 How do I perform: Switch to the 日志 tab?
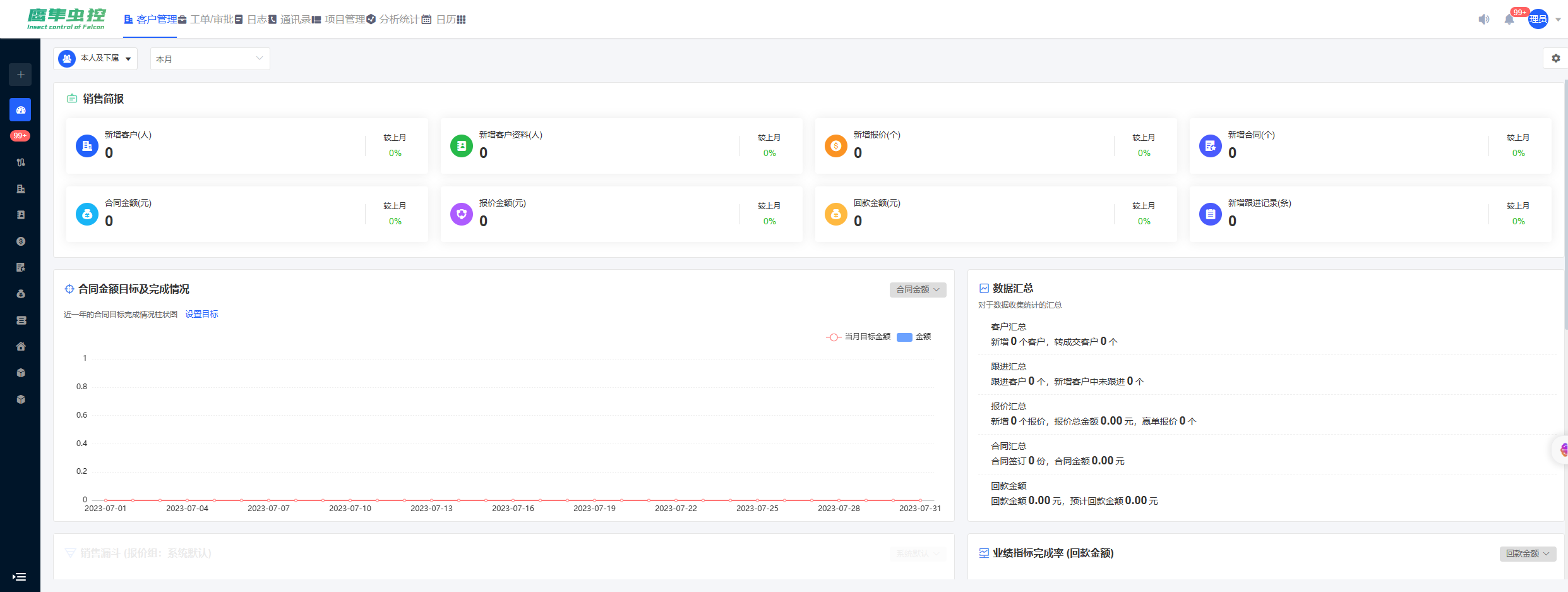pos(251,20)
